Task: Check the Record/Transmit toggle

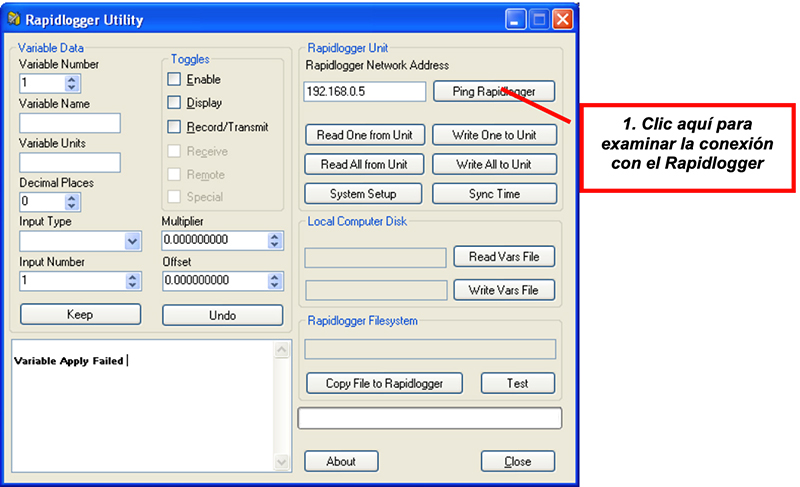Action: 174,126
